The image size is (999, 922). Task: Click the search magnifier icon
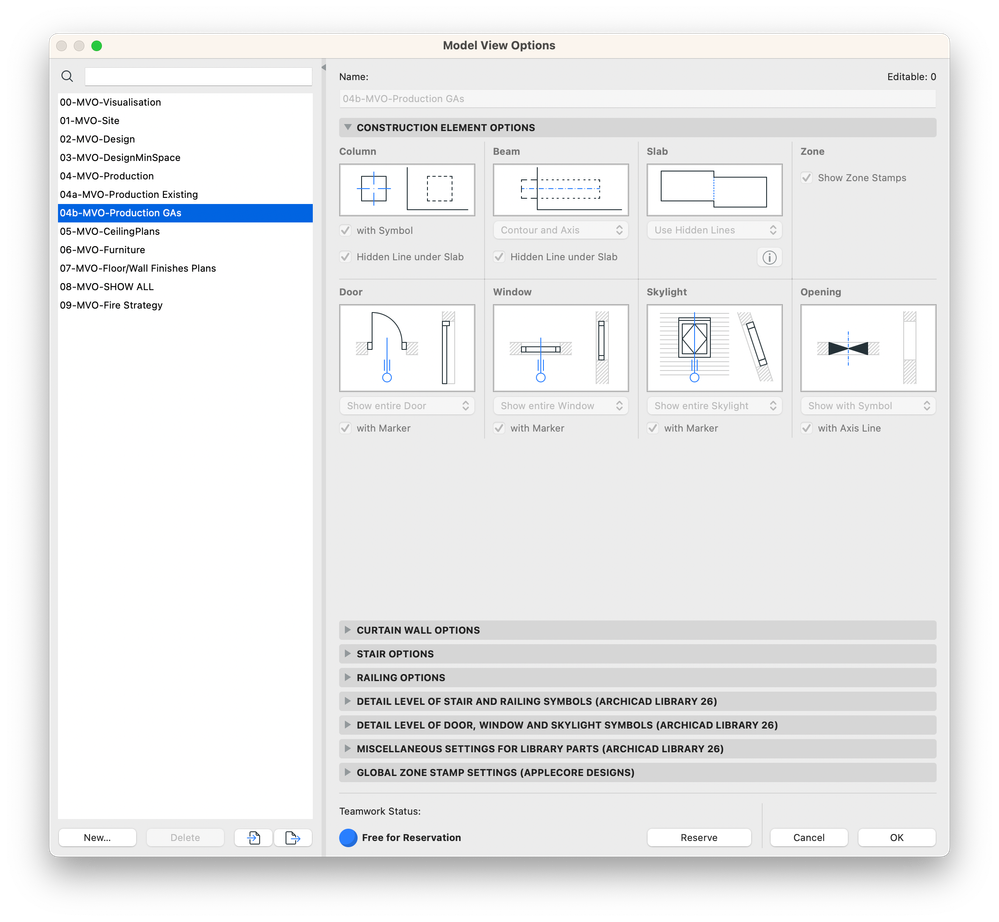67,76
